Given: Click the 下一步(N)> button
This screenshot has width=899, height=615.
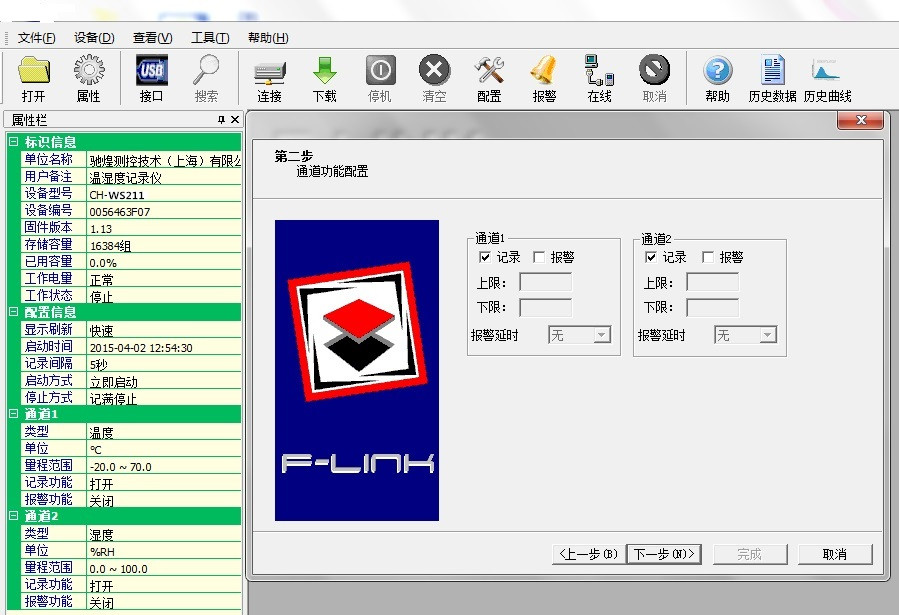Looking at the screenshot, I should point(664,554).
